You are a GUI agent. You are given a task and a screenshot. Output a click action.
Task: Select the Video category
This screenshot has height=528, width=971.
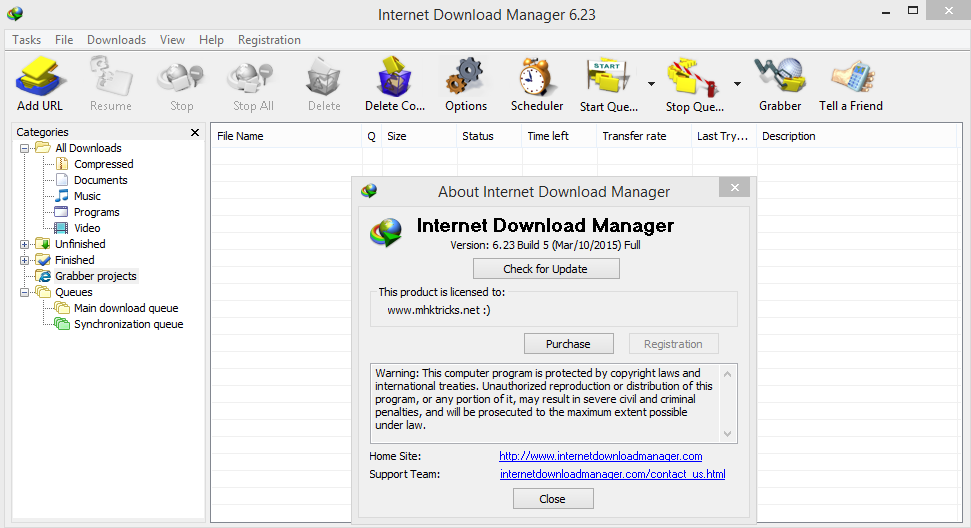click(87, 228)
